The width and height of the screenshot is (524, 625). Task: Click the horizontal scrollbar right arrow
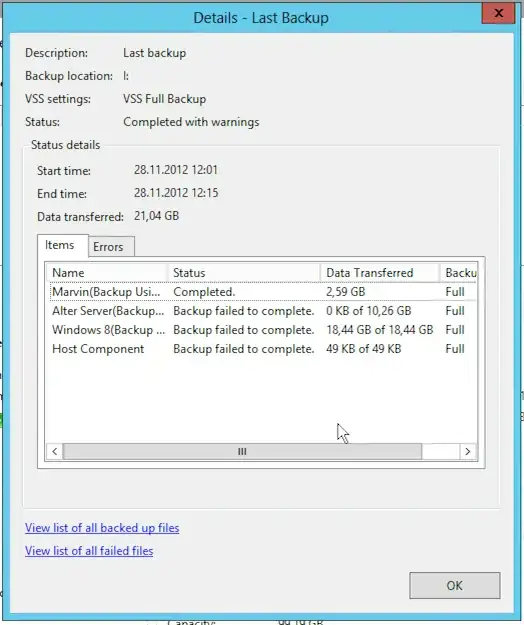click(x=468, y=452)
